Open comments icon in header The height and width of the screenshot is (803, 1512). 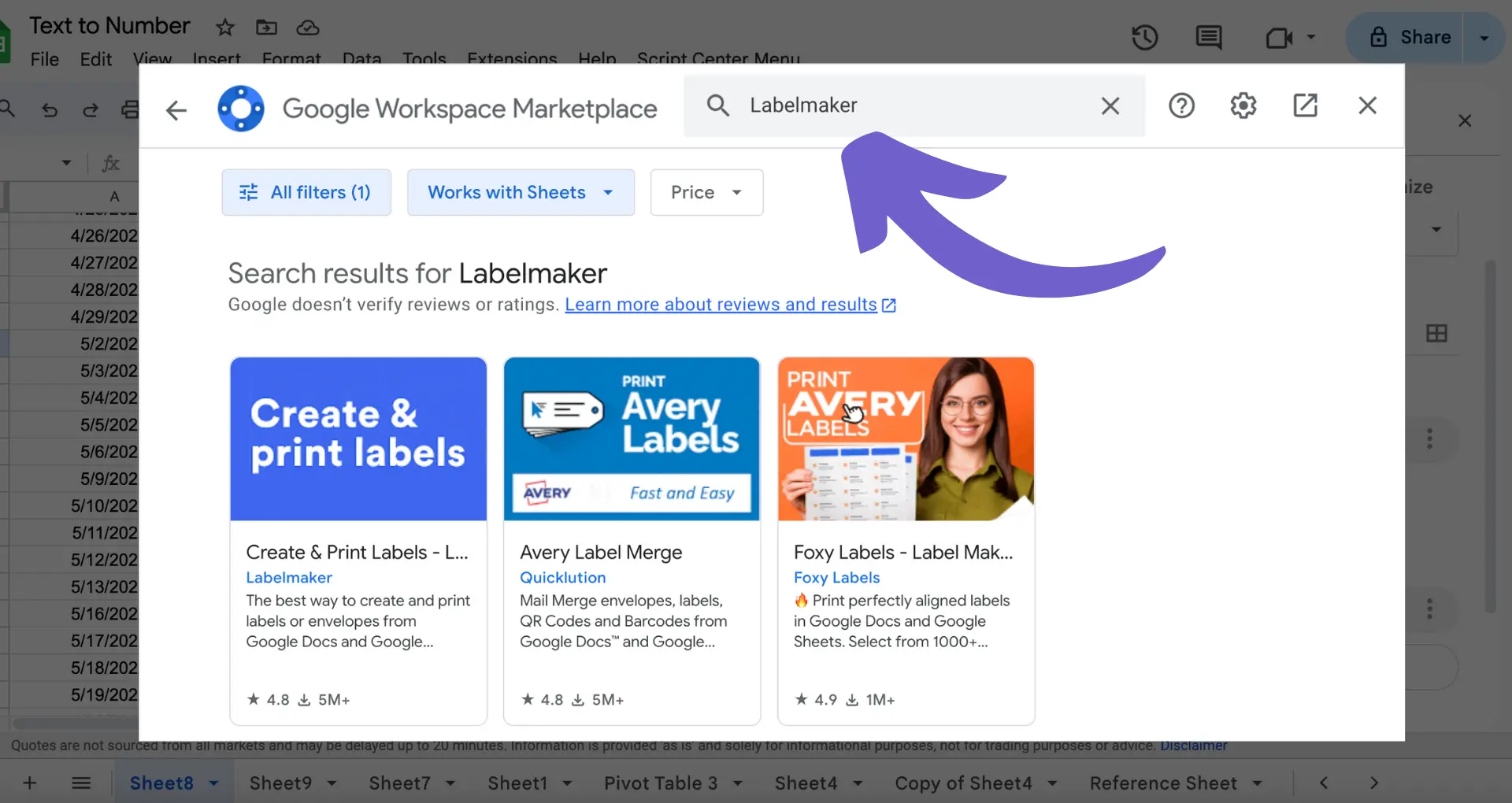click(x=1209, y=37)
